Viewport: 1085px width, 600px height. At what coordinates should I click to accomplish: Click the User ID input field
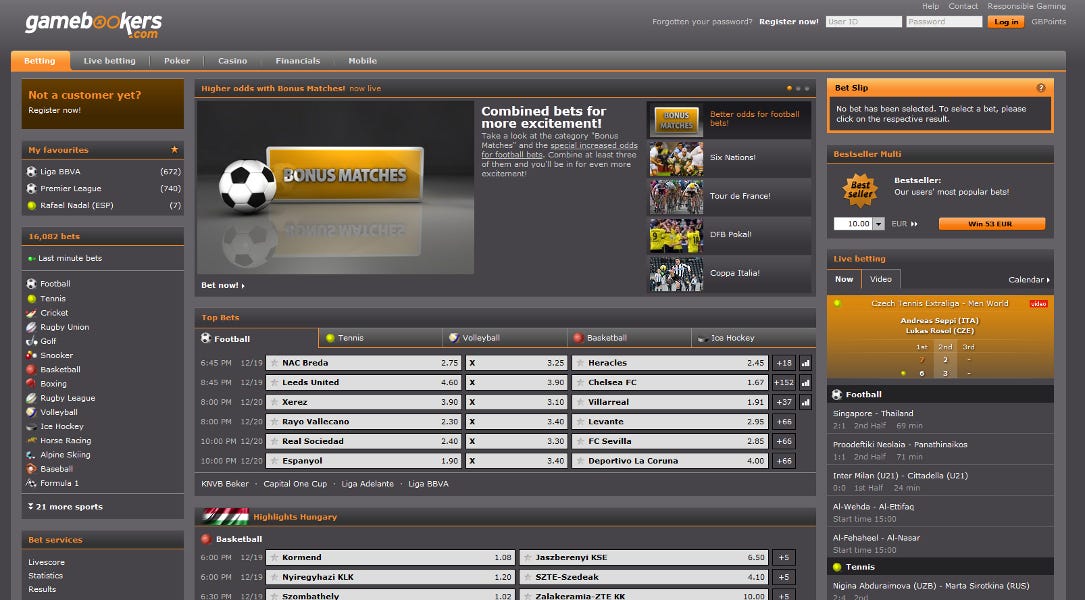864,21
